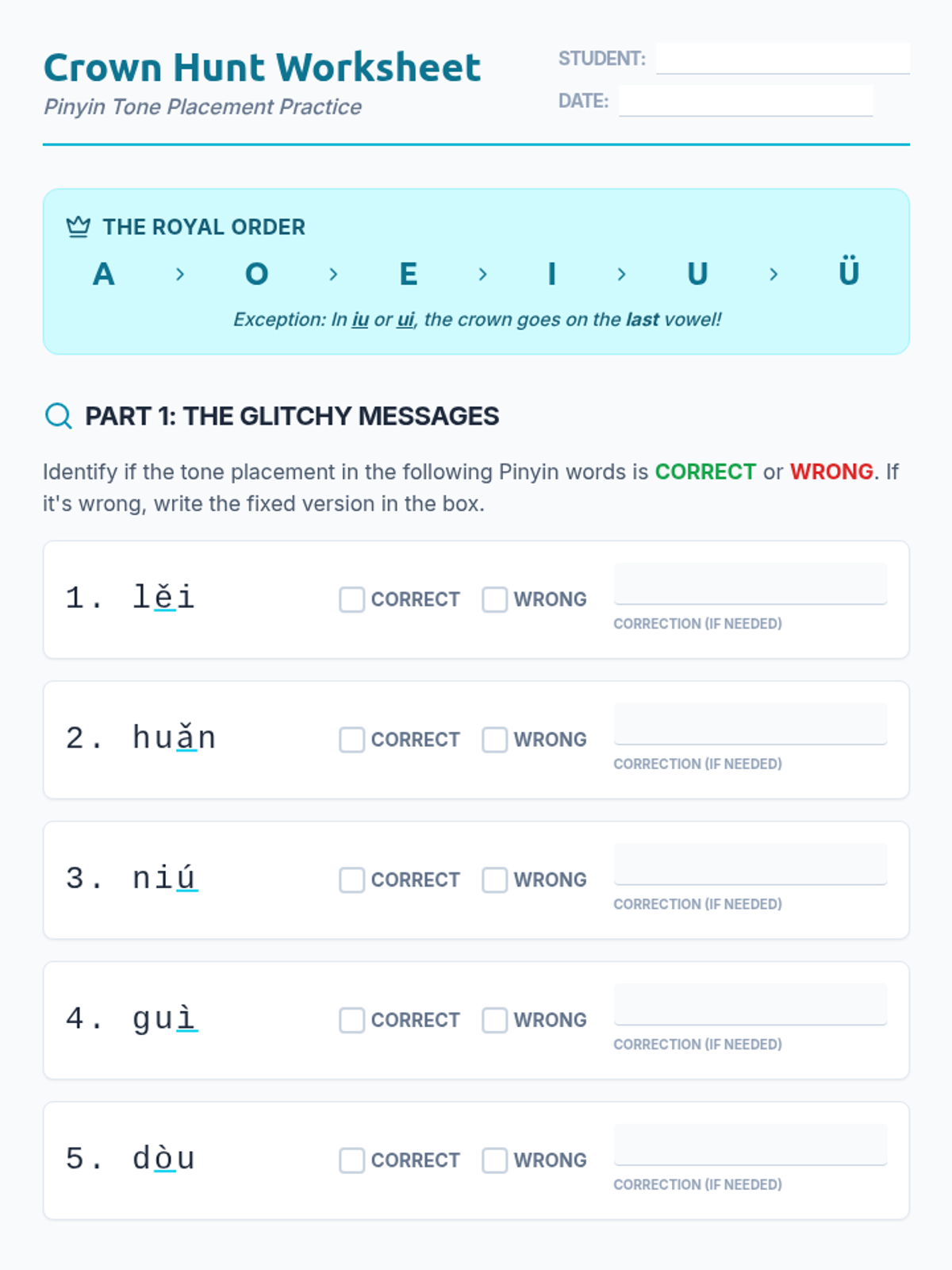Mark word 4 guì as CORRECT
This screenshot has height=1270, width=952.
[351, 1020]
